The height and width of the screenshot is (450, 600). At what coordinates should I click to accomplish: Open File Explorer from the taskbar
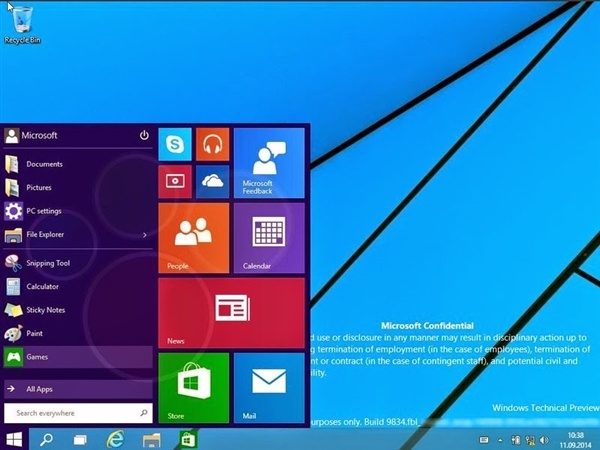(x=152, y=440)
